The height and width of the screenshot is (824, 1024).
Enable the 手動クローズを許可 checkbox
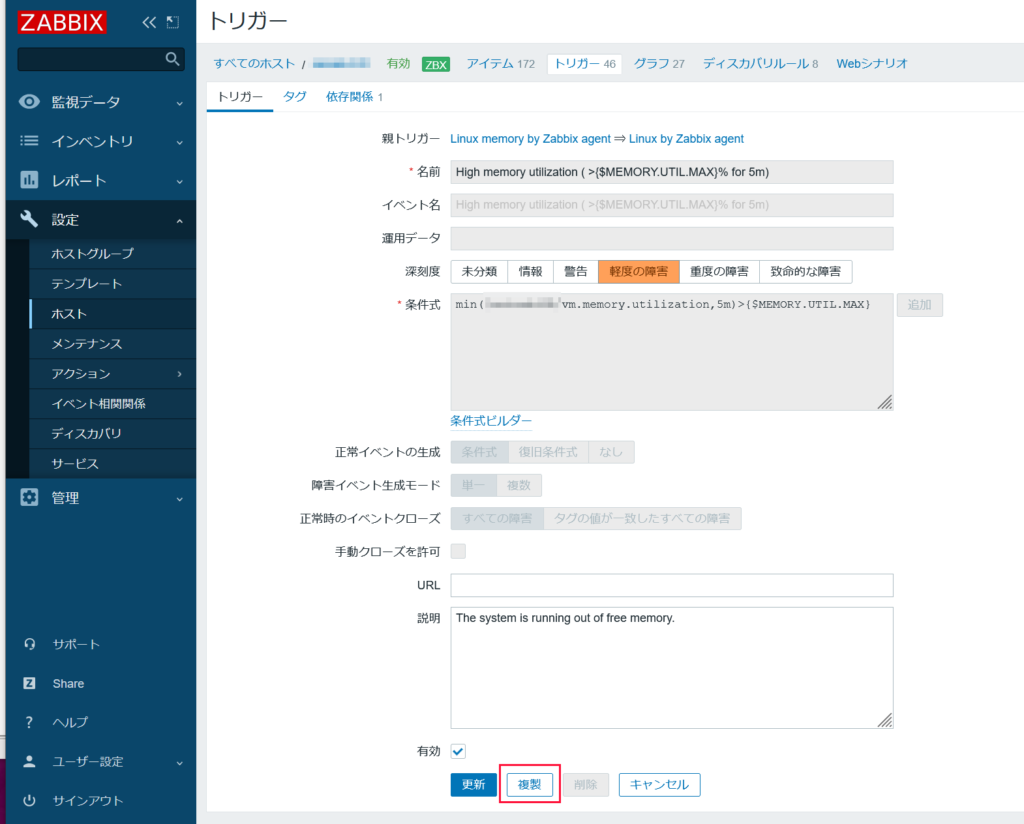[x=457, y=551]
